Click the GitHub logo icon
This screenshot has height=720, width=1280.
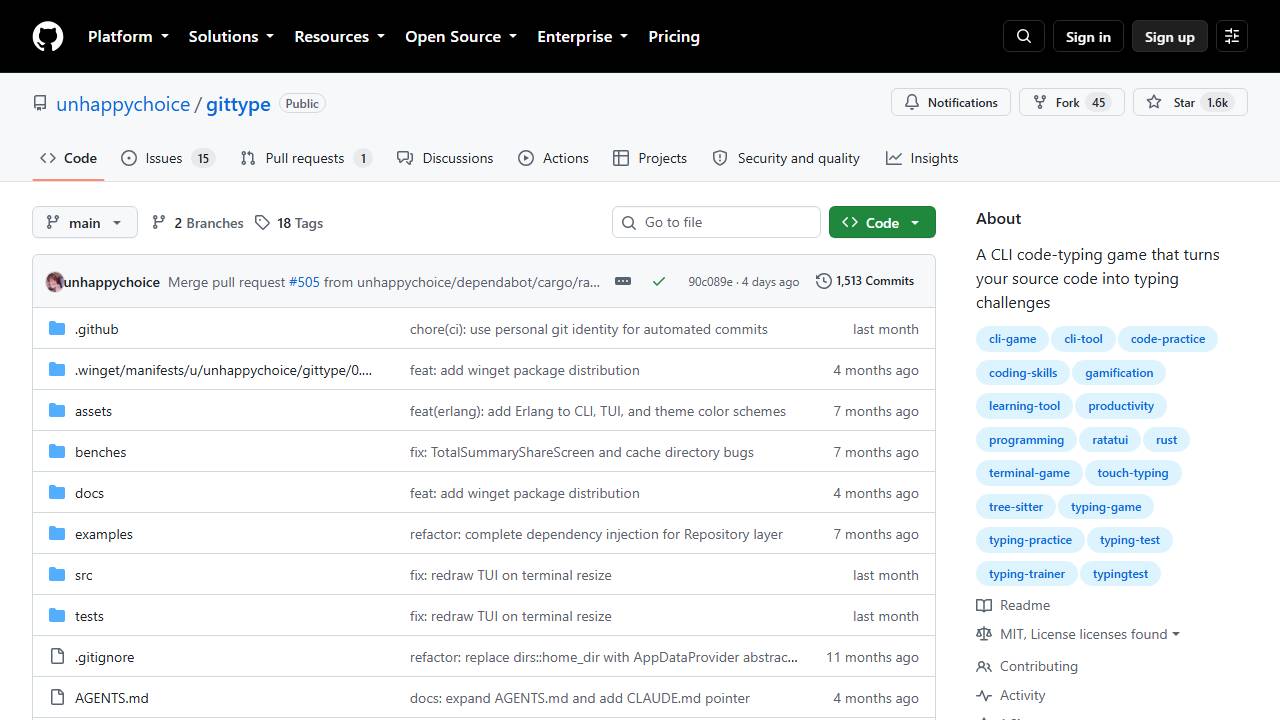tap(48, 36)
